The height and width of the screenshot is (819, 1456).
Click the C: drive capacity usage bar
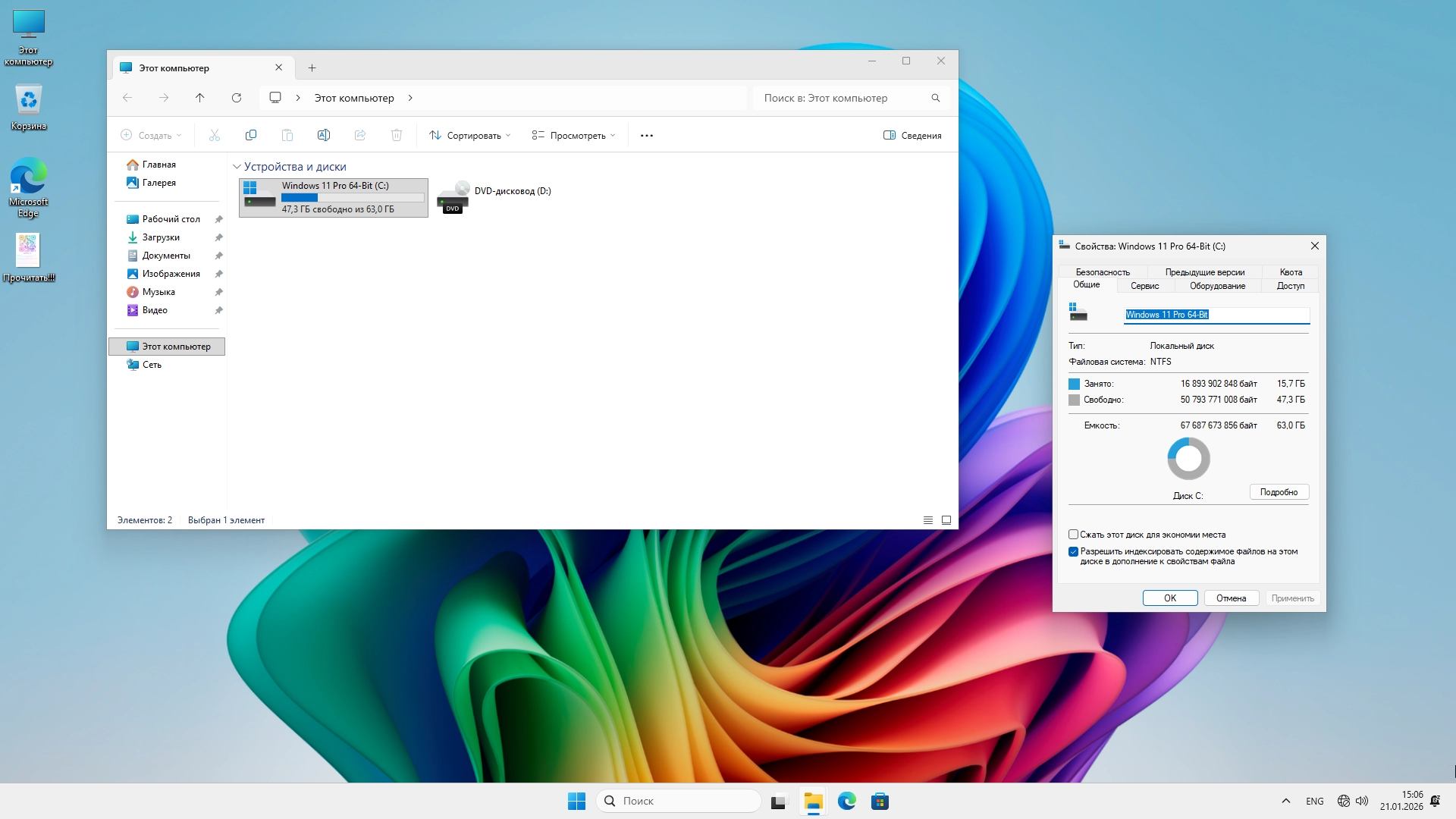tap(353, 198)
